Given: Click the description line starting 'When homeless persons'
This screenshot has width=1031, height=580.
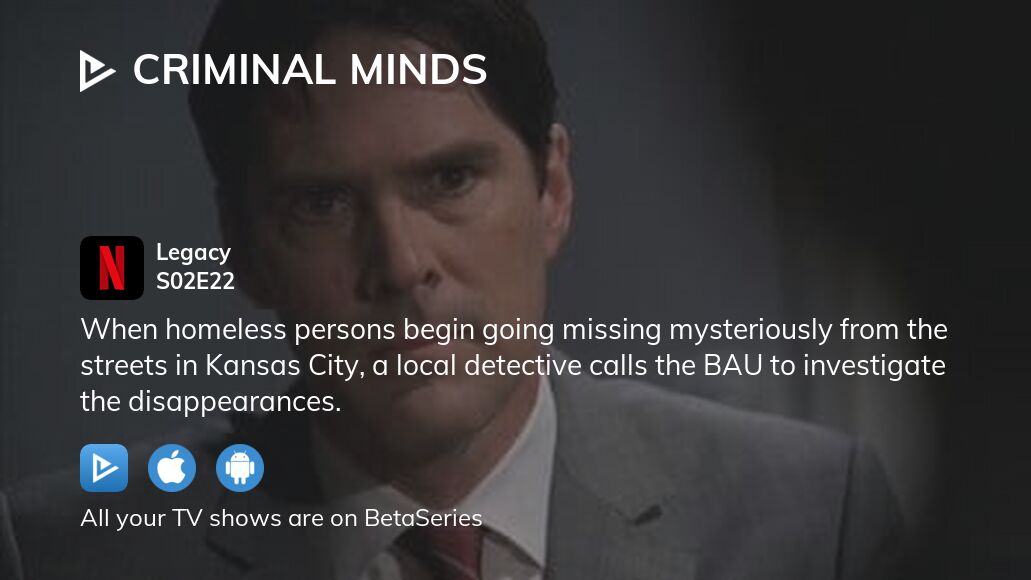Looking at the screenshot, I should (514, 330).
